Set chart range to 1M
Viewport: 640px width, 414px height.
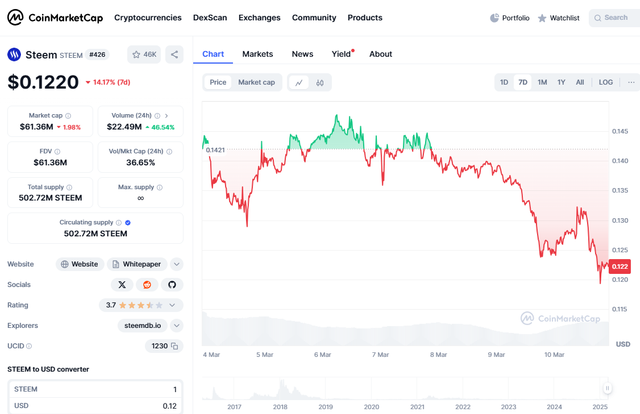(542, 82)
